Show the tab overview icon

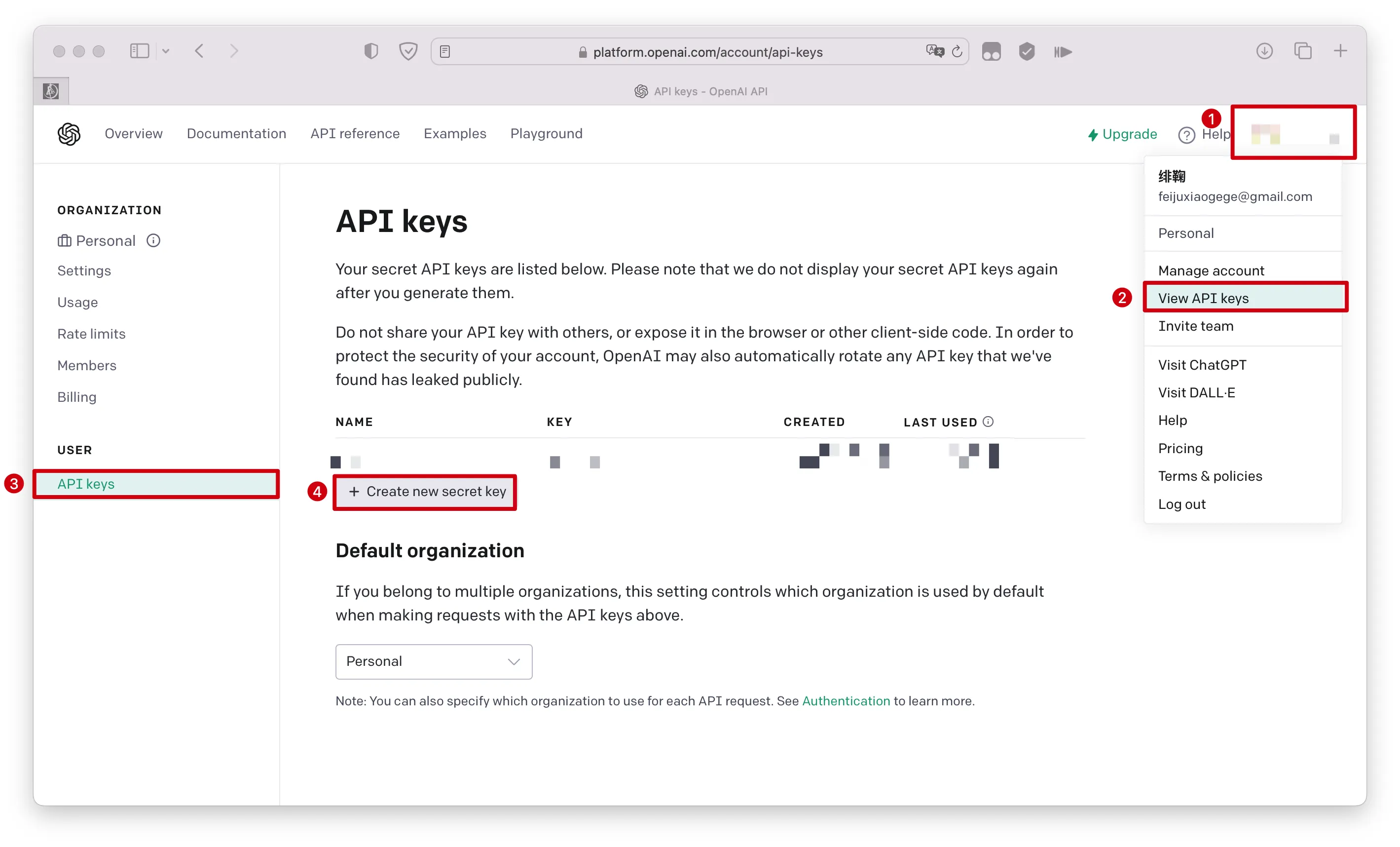point(1302,52)
